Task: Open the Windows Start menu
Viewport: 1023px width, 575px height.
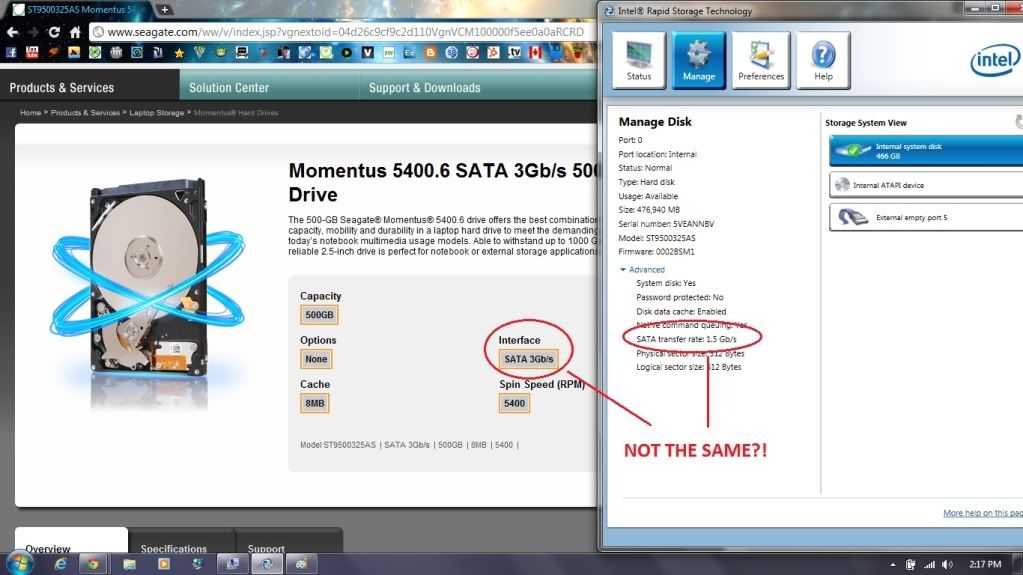Action: (x=20, y=563)
